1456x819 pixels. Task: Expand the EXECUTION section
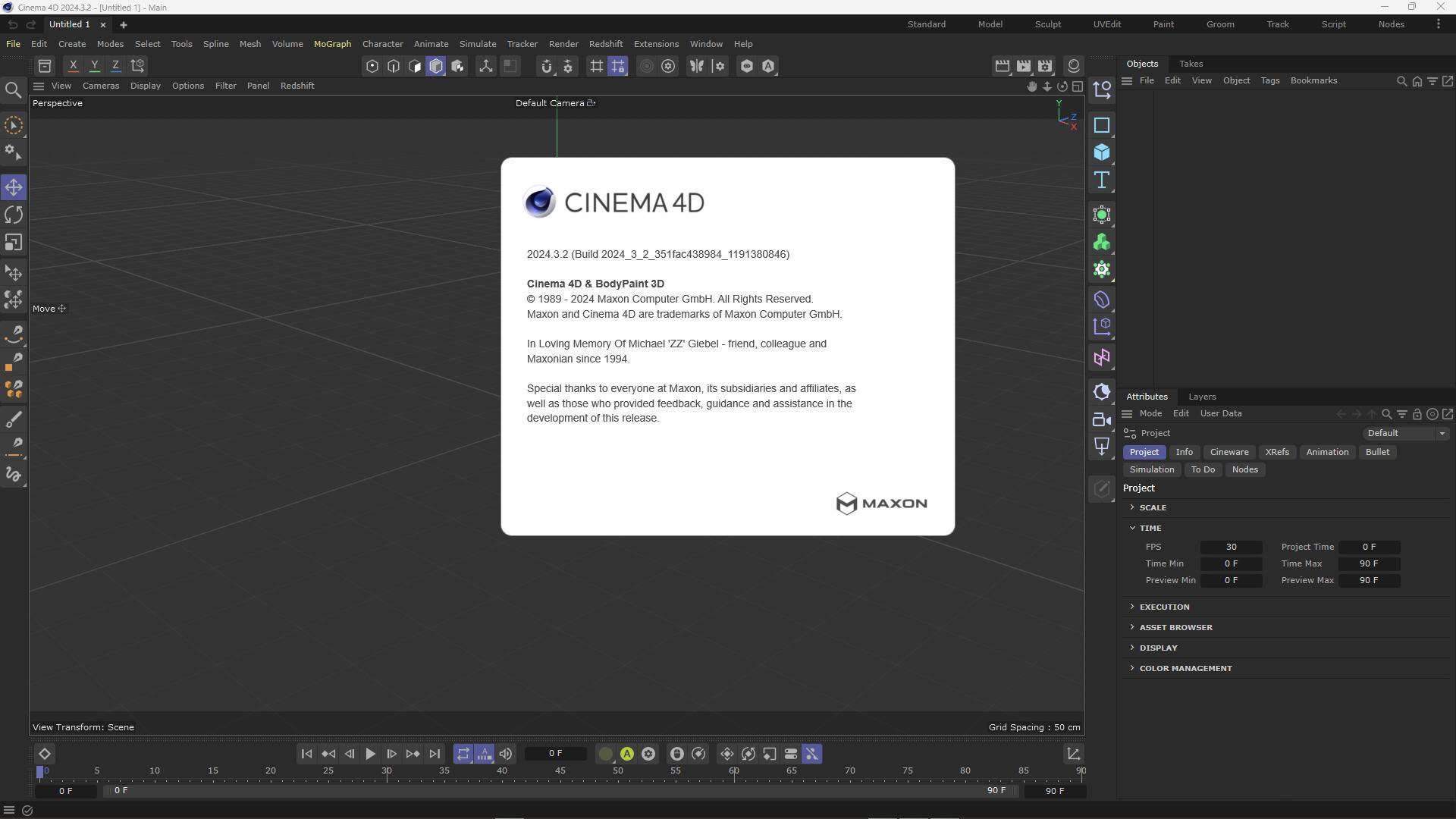tap(1164, 607)
